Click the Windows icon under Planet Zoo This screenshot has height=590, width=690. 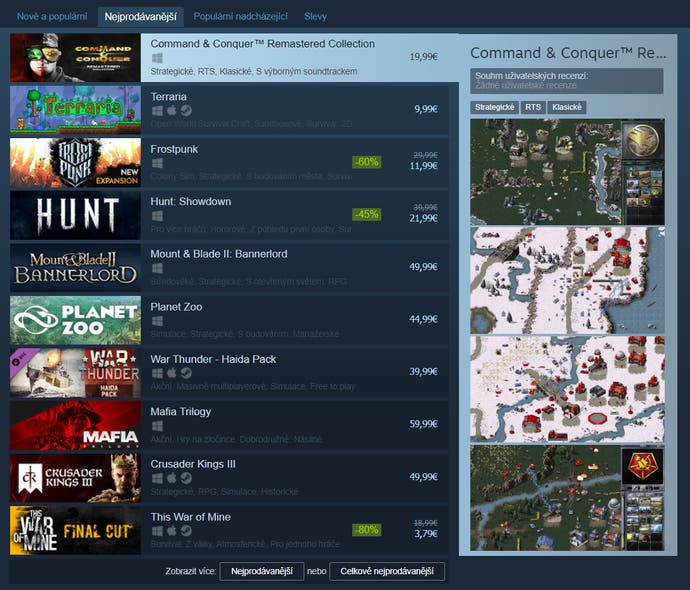point(157,321)
